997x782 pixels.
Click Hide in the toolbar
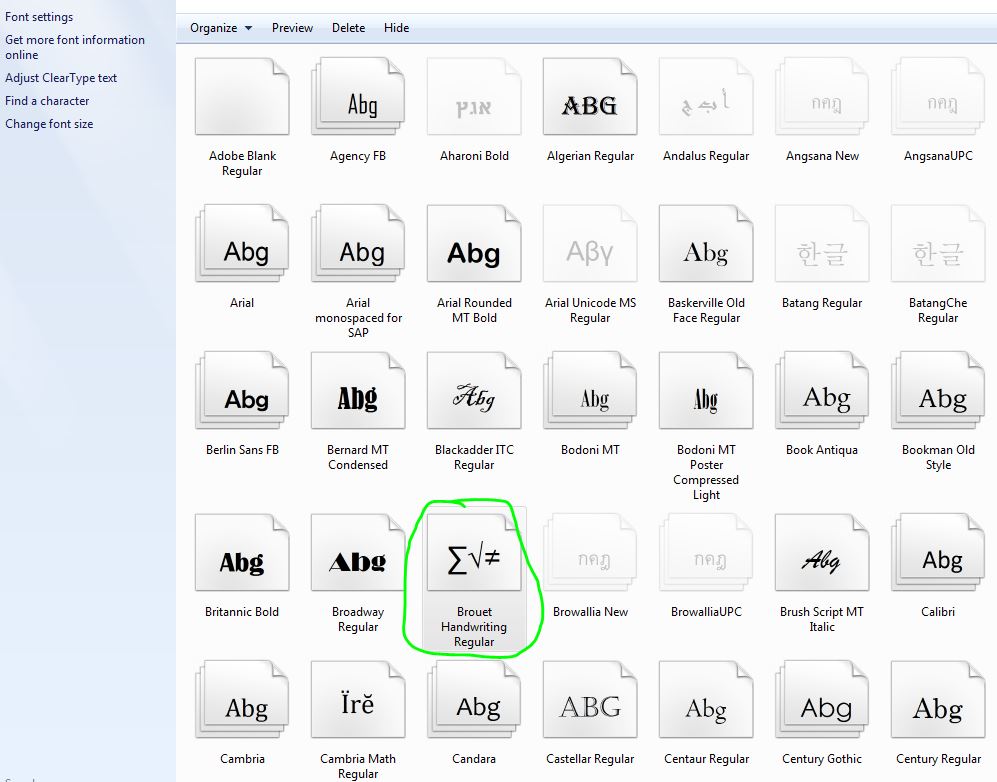point(396,28)
